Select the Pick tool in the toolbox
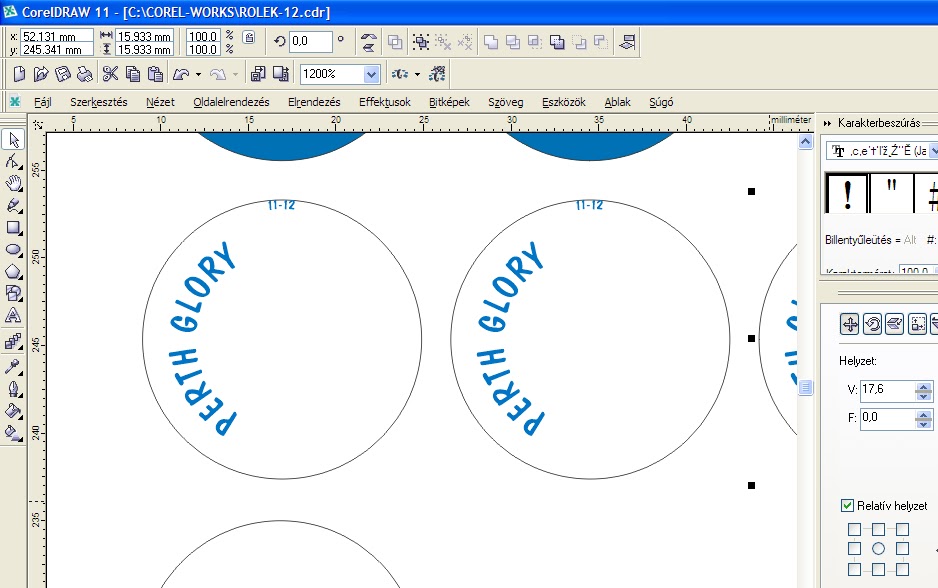The height and width of the screenshot is (588, 938). pos(13,139)
